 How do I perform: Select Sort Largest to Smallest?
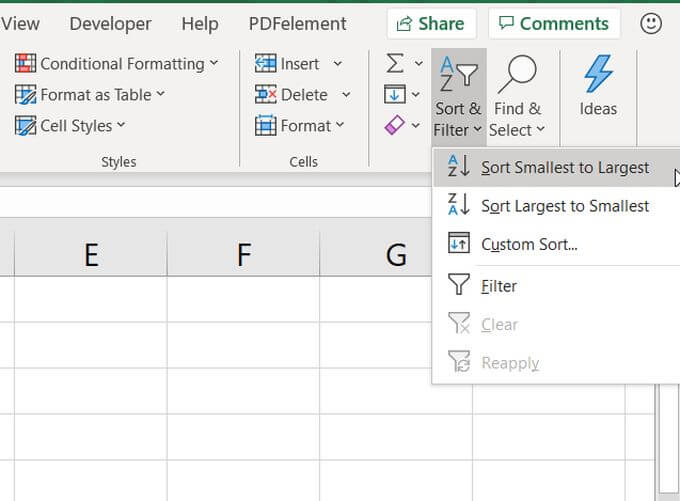pyautogui.click(x=564, y=206)
